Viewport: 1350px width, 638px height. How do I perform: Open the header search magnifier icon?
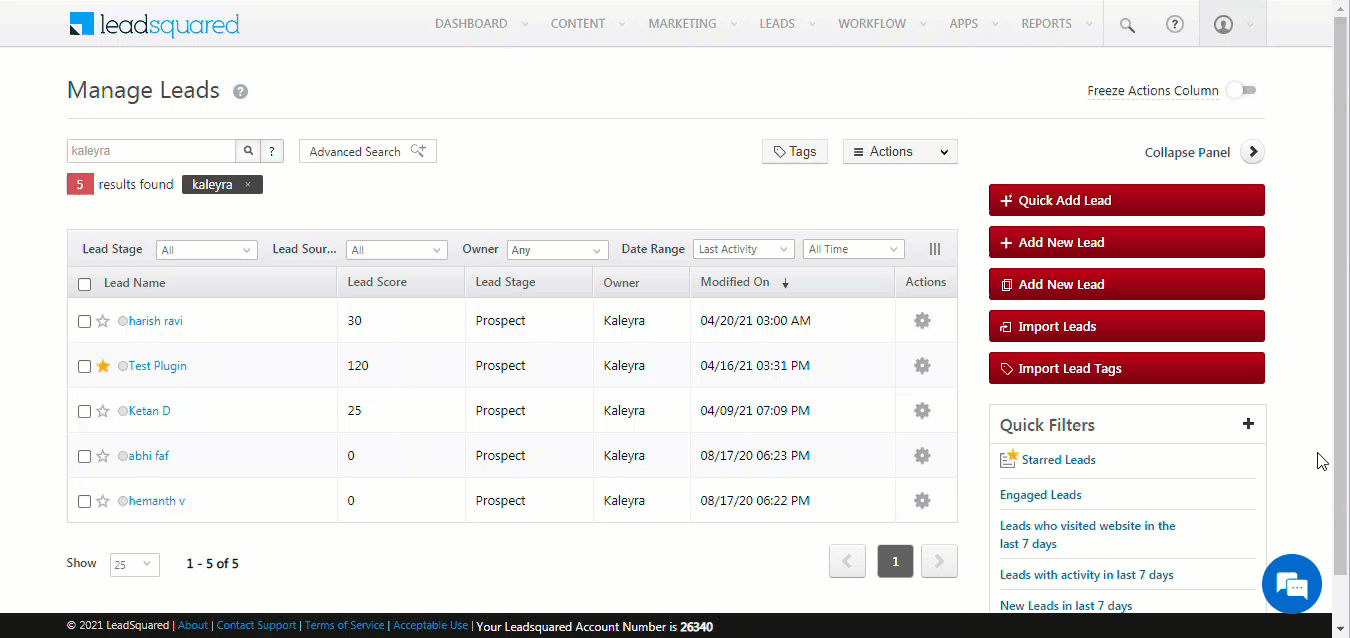click(x=1127, y=25)
